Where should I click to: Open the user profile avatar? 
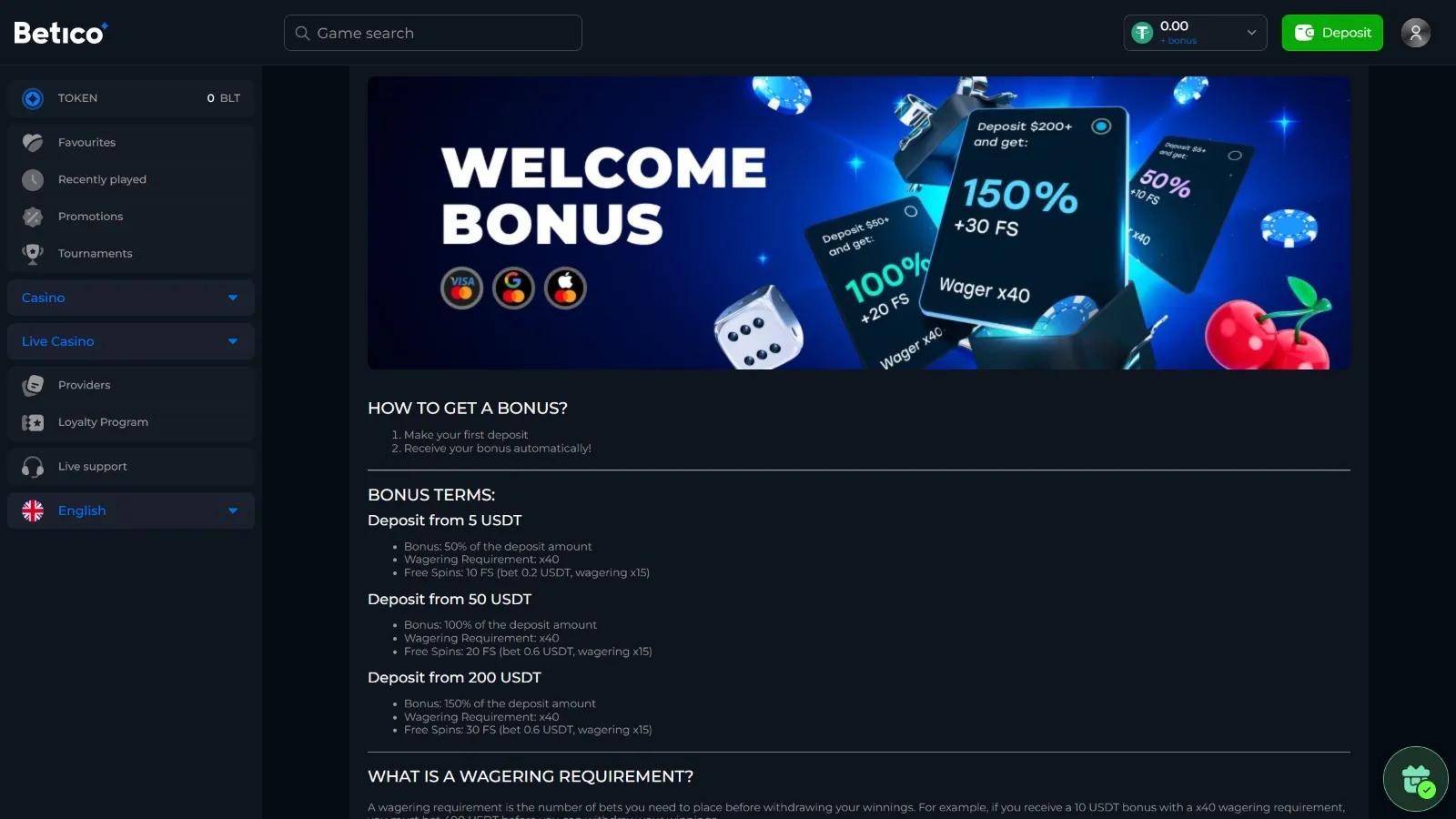[x=1415, y=33]
